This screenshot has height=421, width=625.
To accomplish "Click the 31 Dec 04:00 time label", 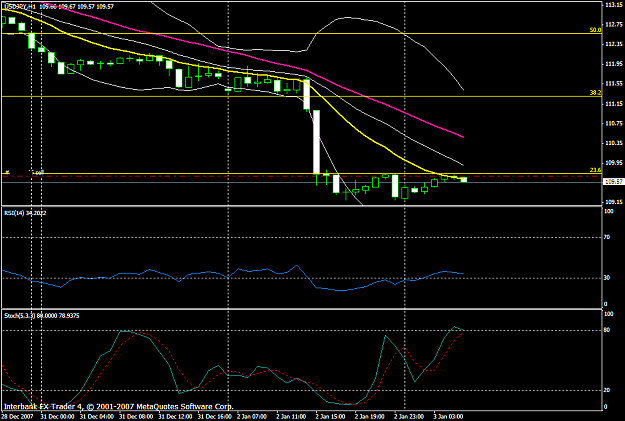I will click(96, 417).
